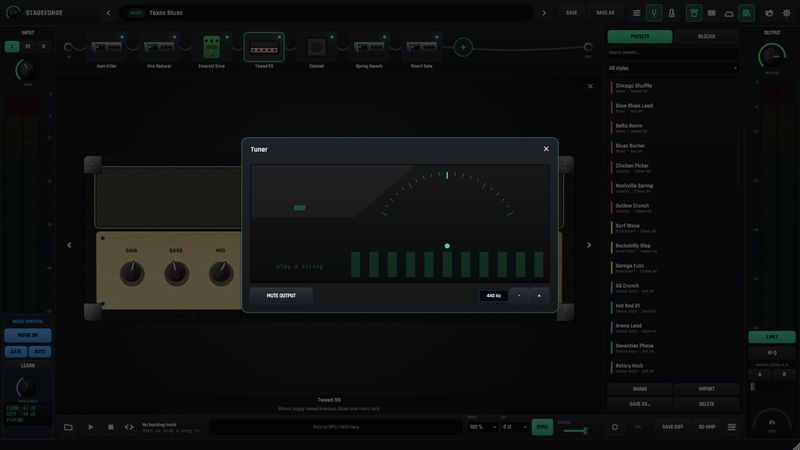Image resolution: width=800 pixels, height=450 pixels.
Task: Click the Save As button in header
Action: [x=605, y=13]
